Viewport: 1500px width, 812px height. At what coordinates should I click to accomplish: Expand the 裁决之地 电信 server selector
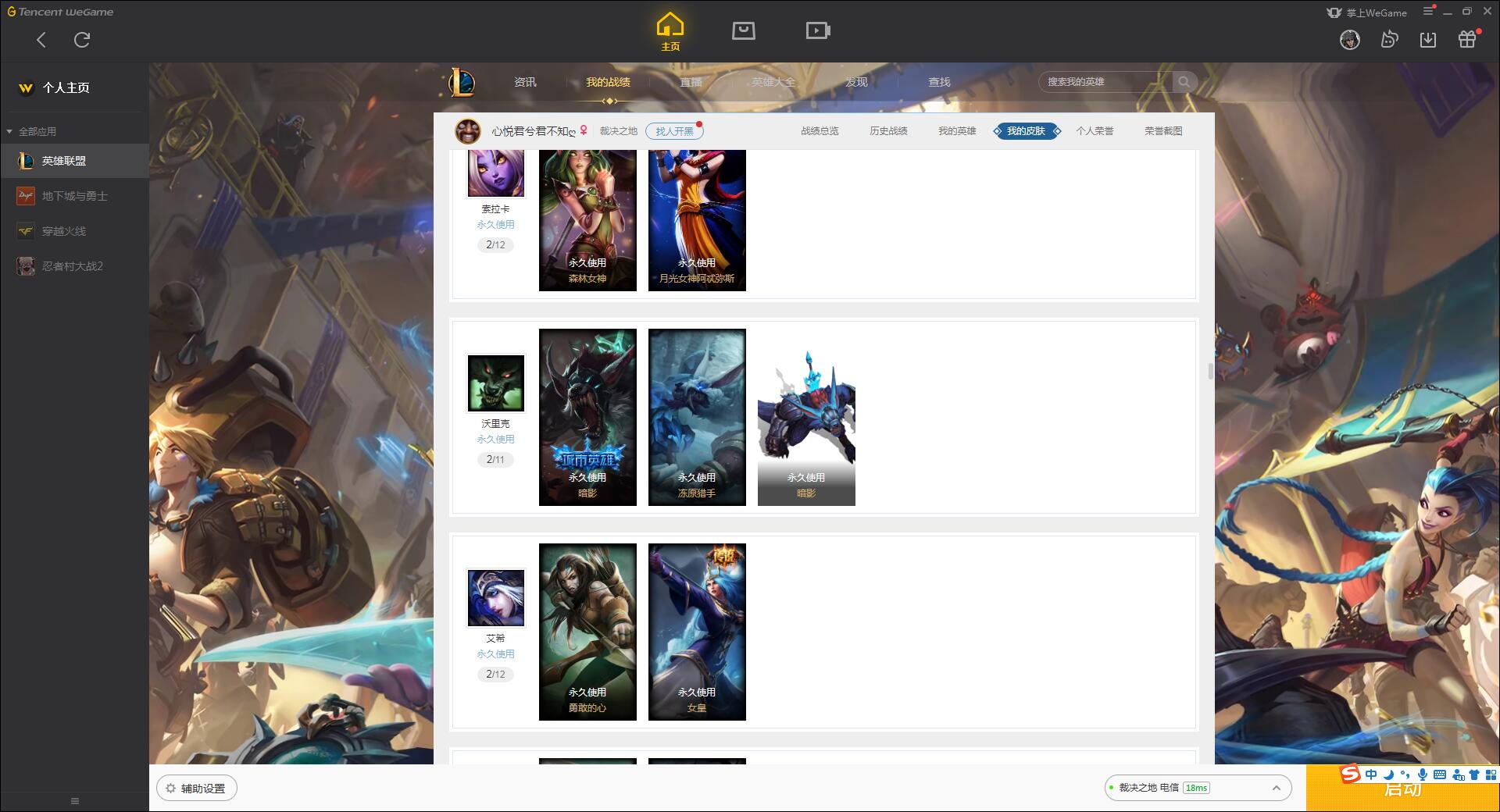coord(1276,788)
